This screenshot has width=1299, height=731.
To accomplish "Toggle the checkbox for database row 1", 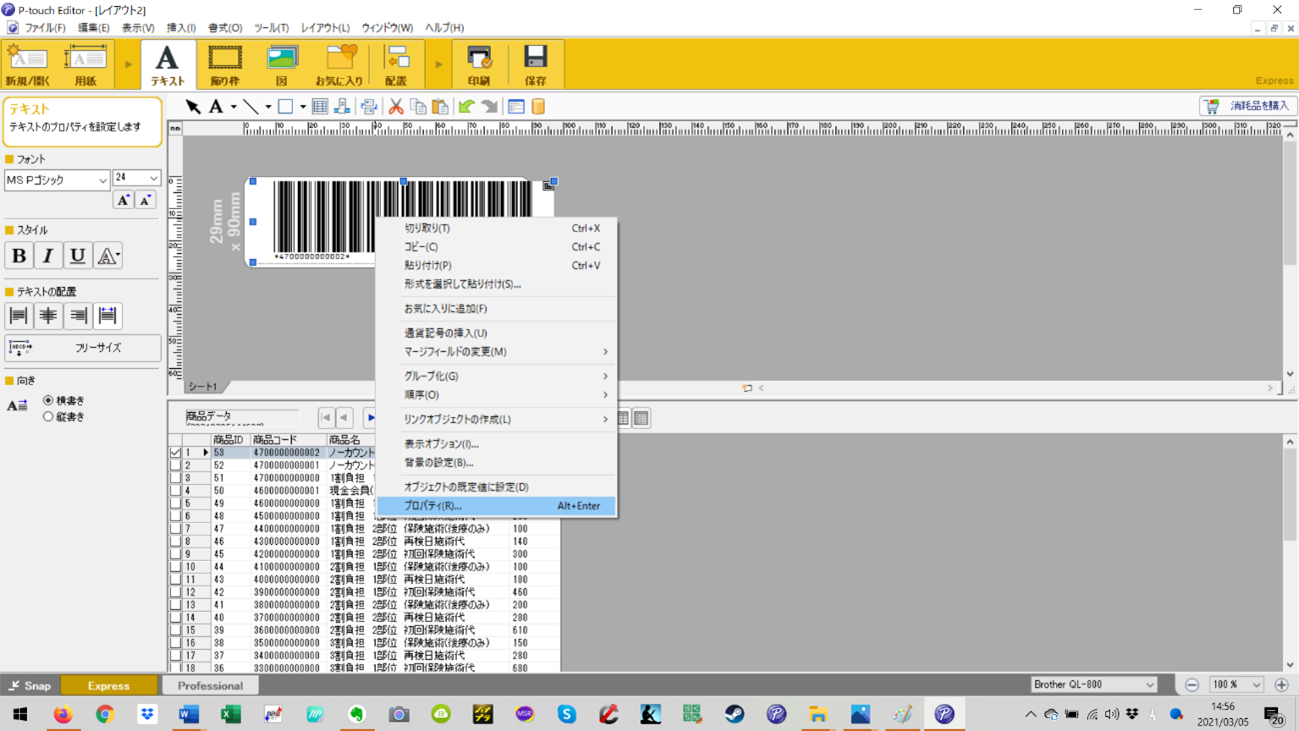I will pyautogui.click(x=176, y=453).
